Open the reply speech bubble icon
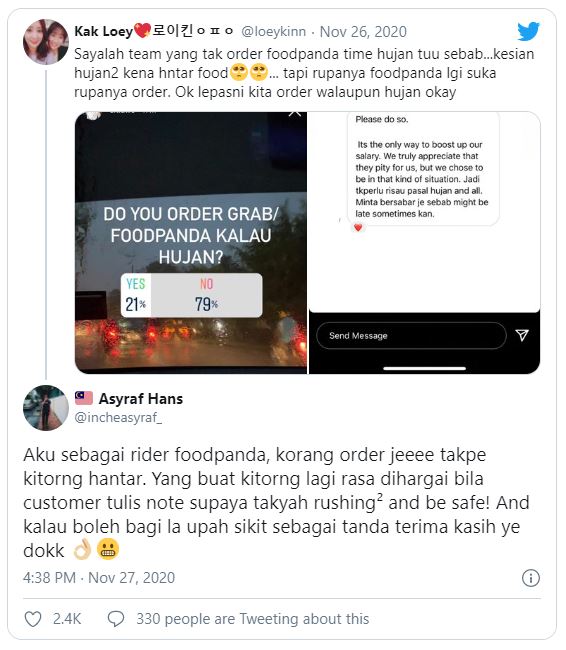This screenshot has height=650, width=566. tap(116, 619)
